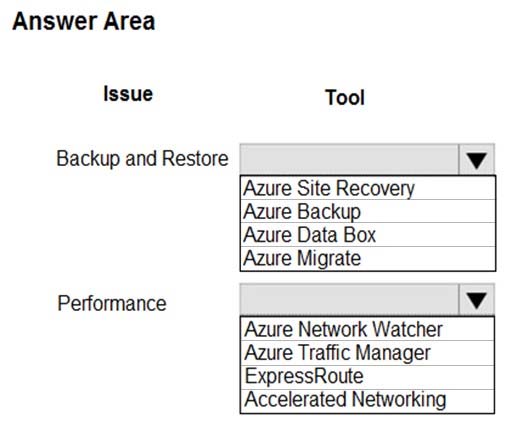Click the Backup and Restore issue label
The width and height of the screenshot is (506, 422).
pyautogui.click(x=142, y=159)
